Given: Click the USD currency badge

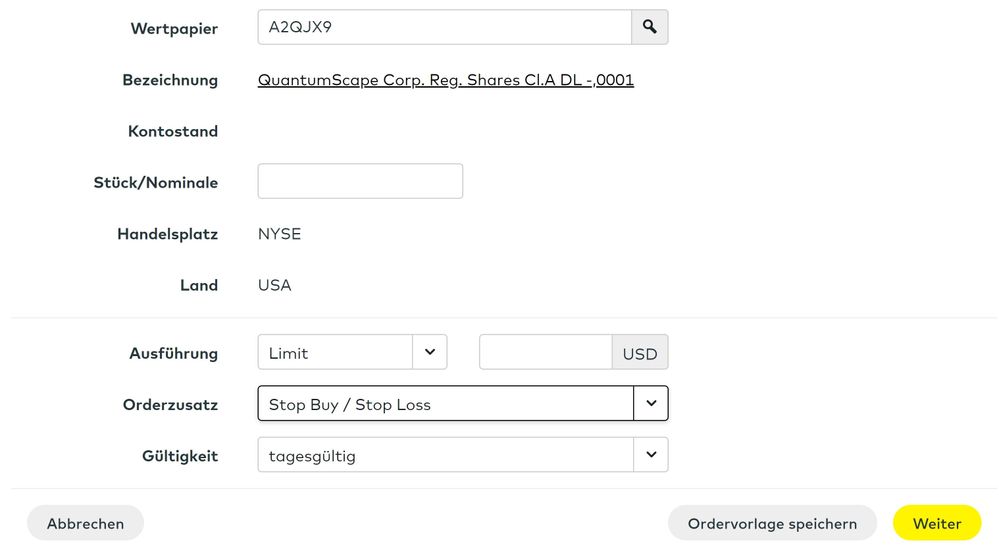Looking at the screenshot, I should point(640,353).
